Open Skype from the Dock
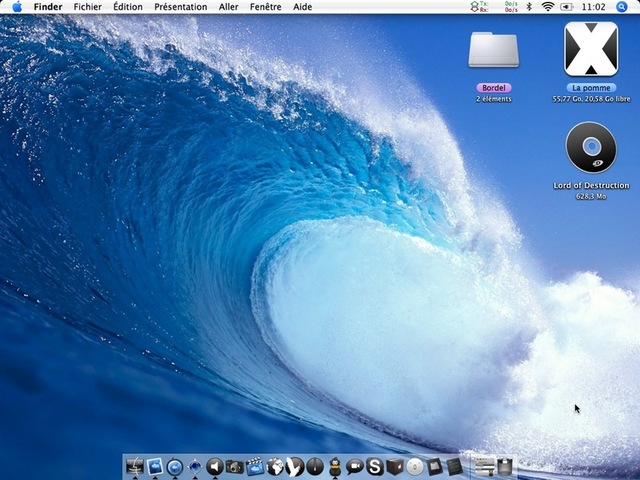This screenshot has width=640, height=480. (x=375, y=466)
